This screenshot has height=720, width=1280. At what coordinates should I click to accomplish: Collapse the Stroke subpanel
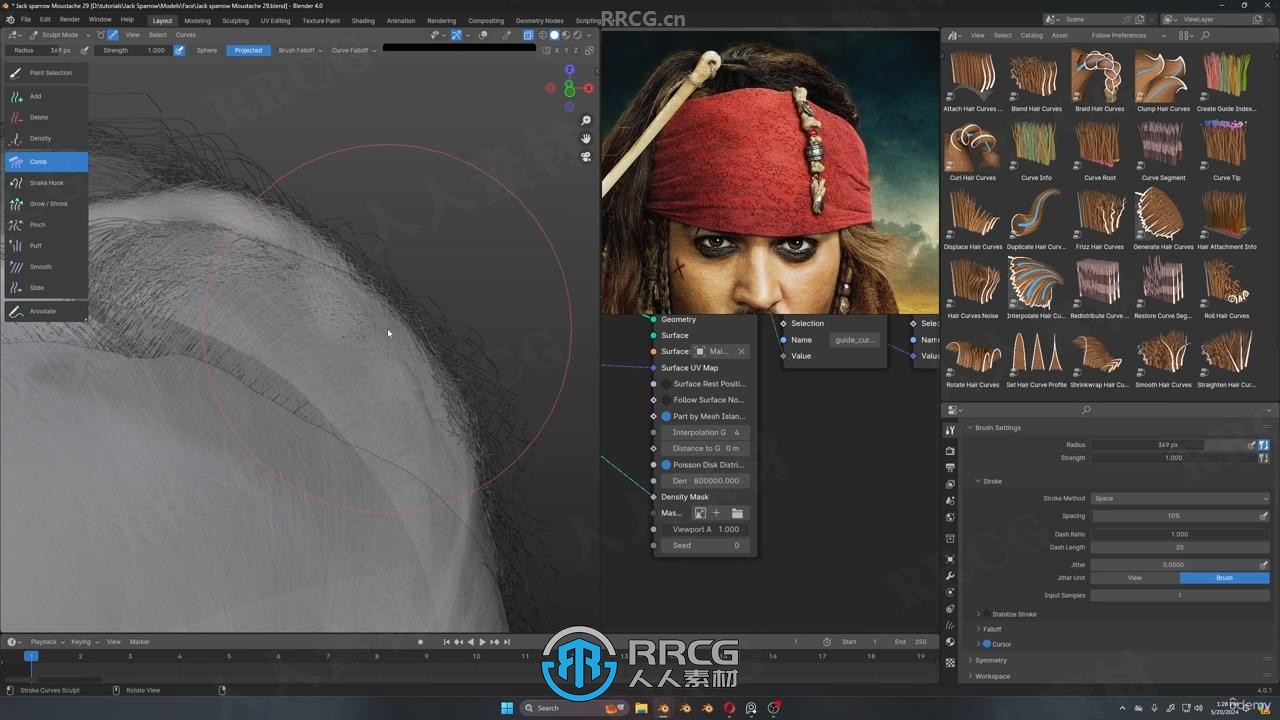coord(988,481)
